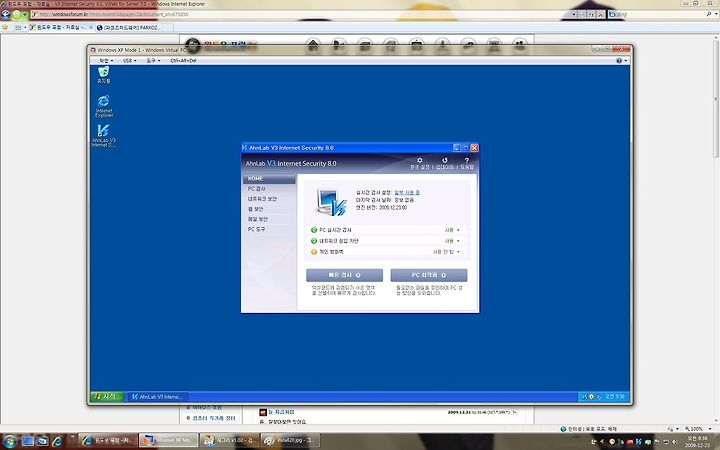Open the 작업 menu in Virtual PC
The height and width of the screenshot is (450, 720).
click(106, 61)
